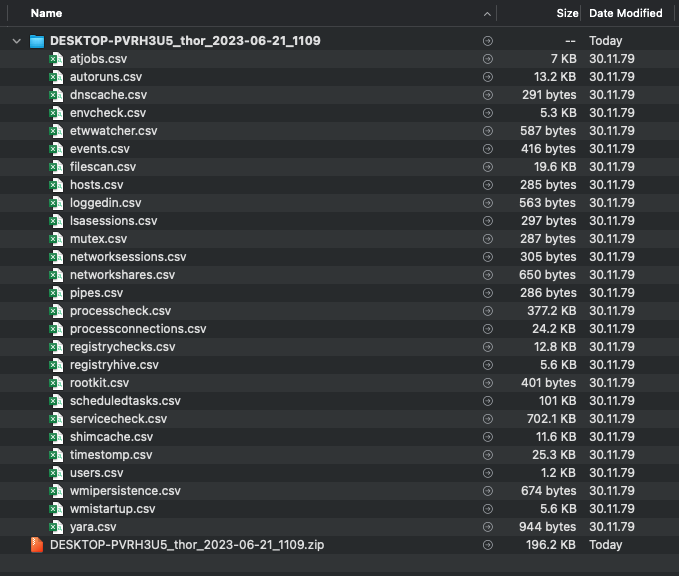
Task: Toggle sort direction arrow in Name column
Action: point(487,14)
